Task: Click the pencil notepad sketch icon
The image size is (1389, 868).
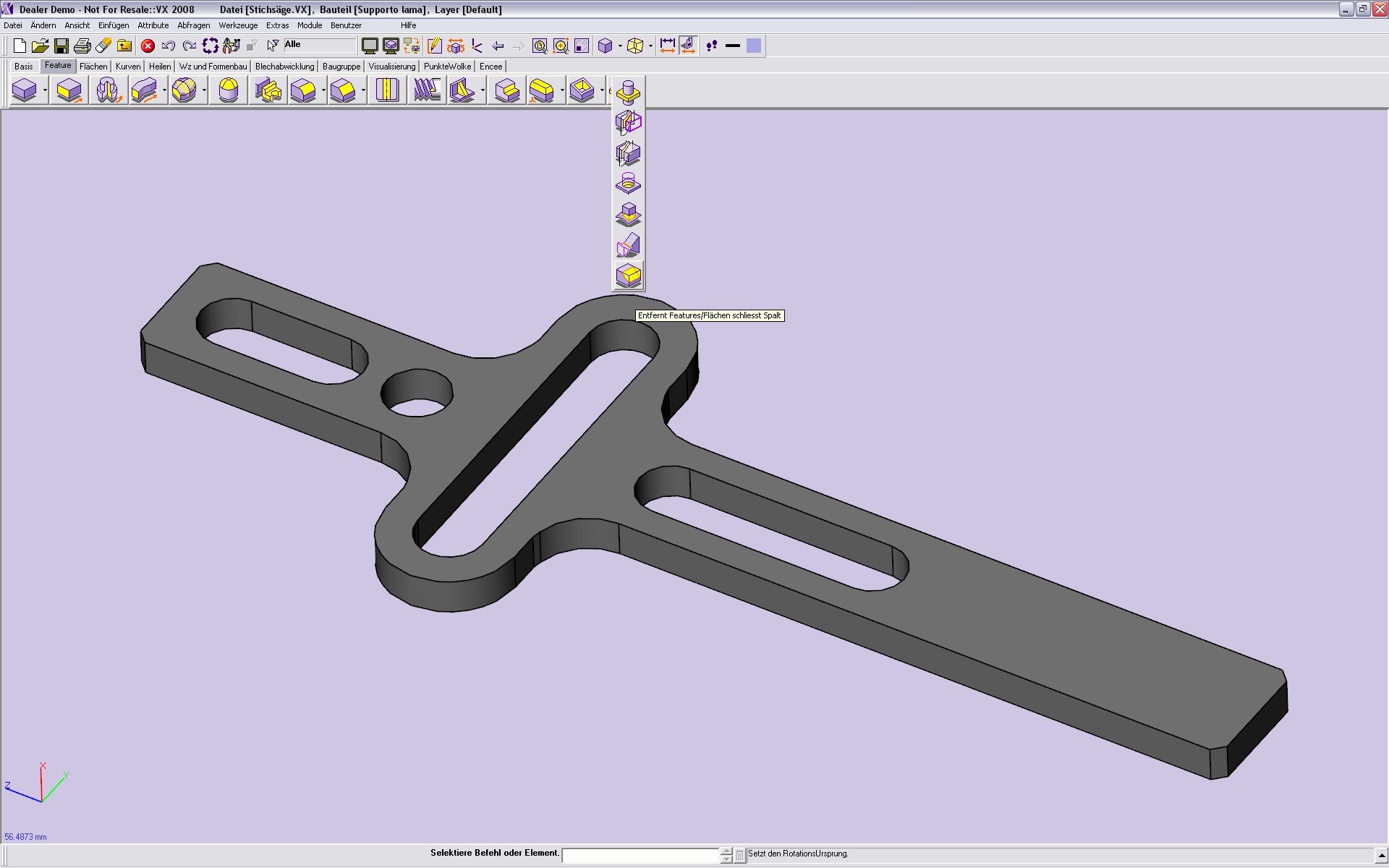Action: point(434,46)
